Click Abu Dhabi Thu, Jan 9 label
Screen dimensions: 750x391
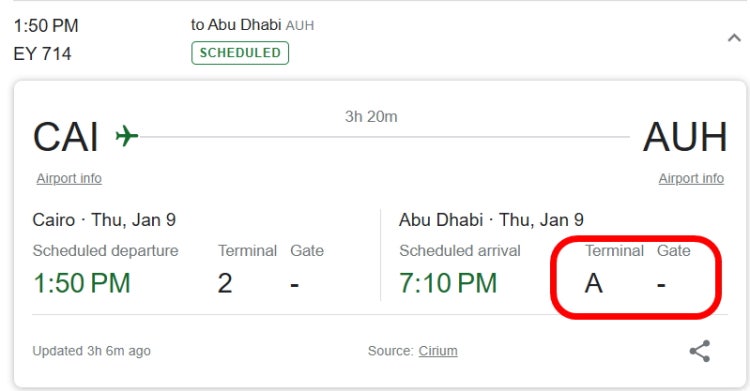[491, 220]
